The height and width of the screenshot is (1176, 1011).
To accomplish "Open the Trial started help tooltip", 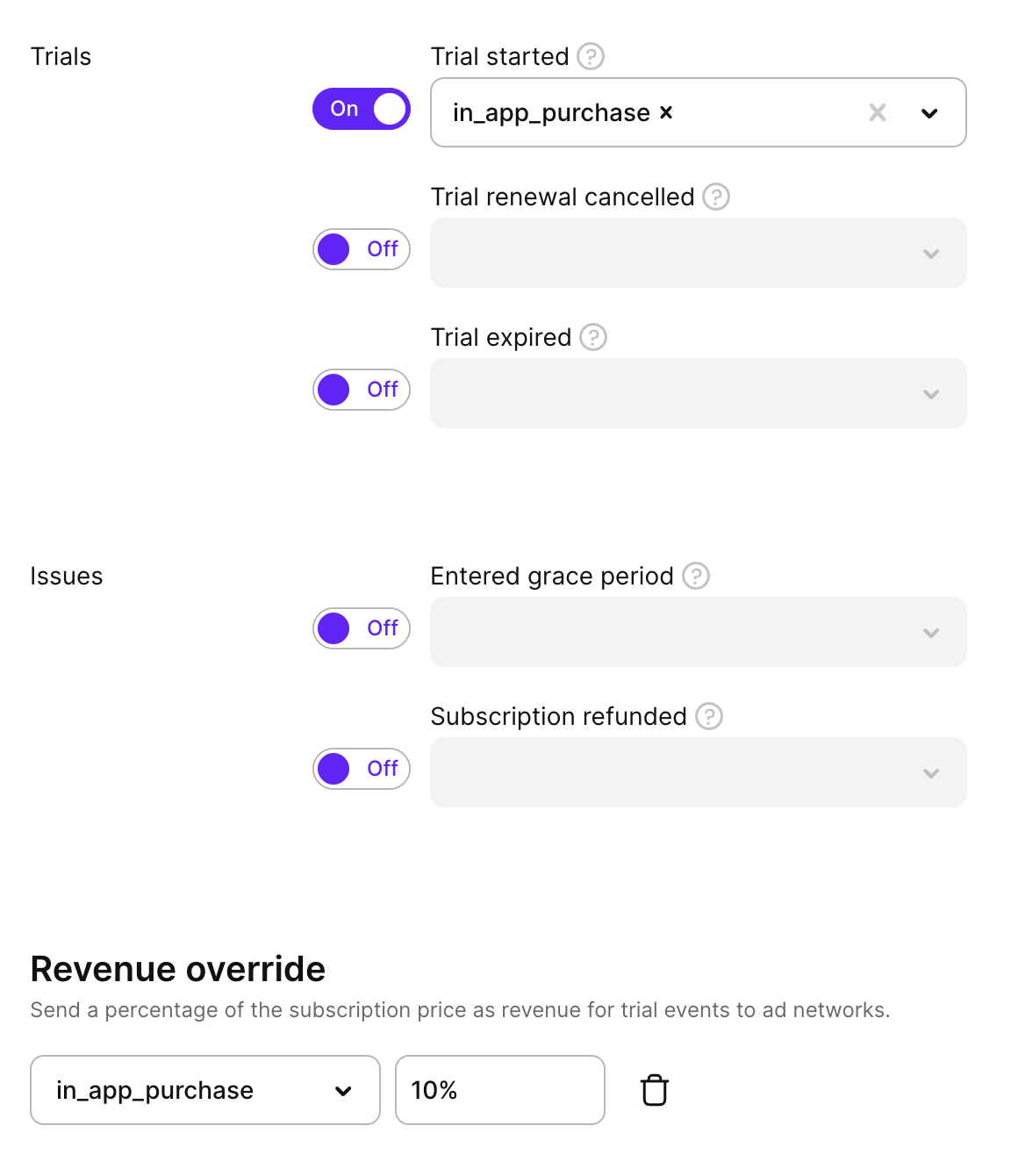I will click(x=591, y=56).
